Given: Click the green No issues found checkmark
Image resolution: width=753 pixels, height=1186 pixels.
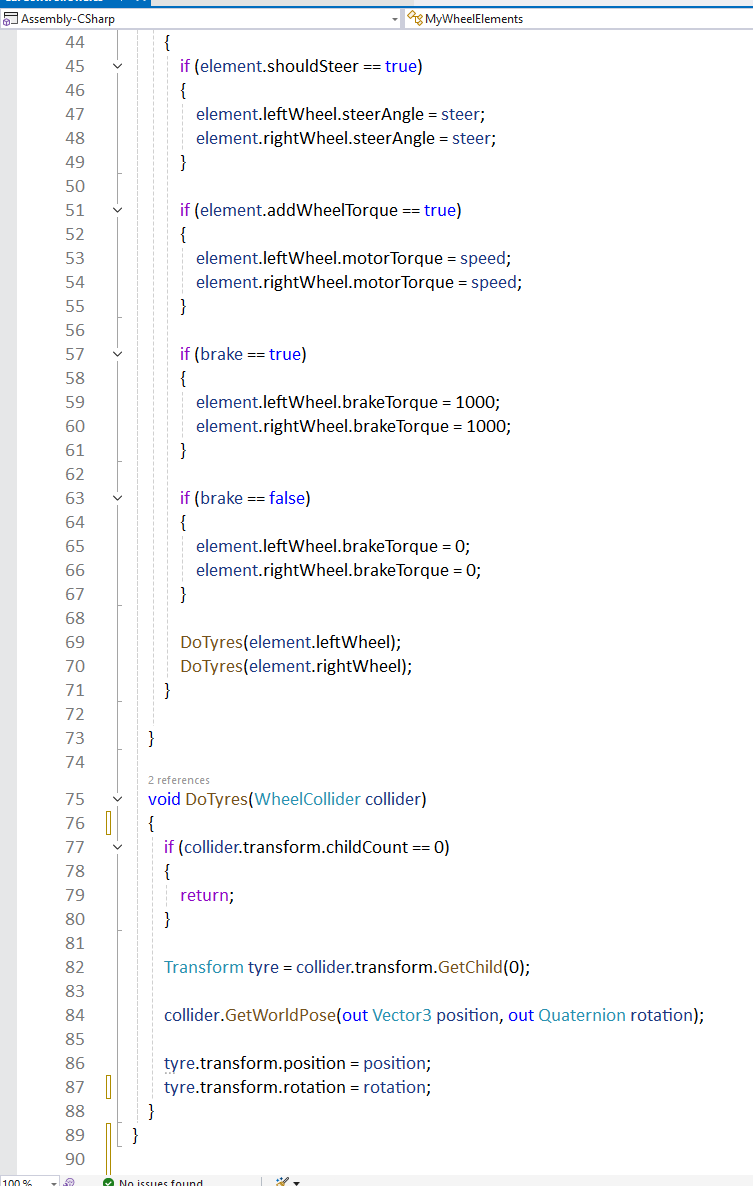Looking at the screenshot, I should 109,1182.
